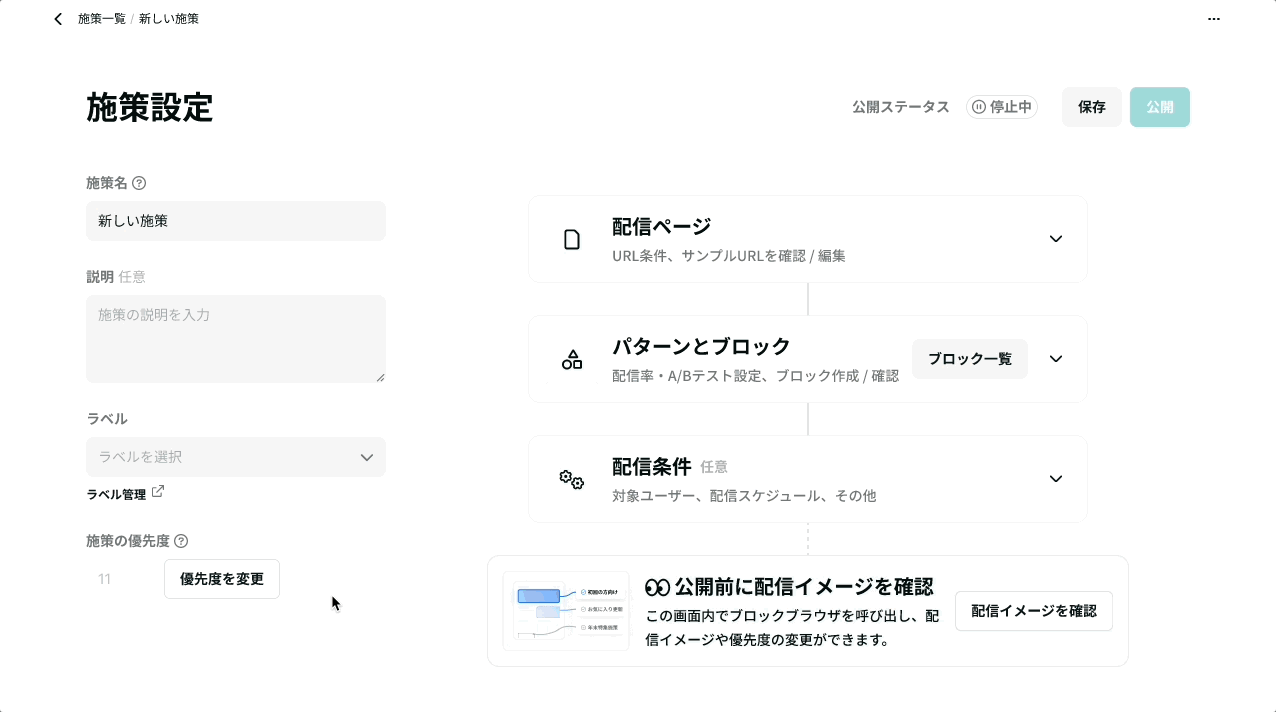
Task: Focus the 施策の説明を入力 text area
Action: click(236, 339)
